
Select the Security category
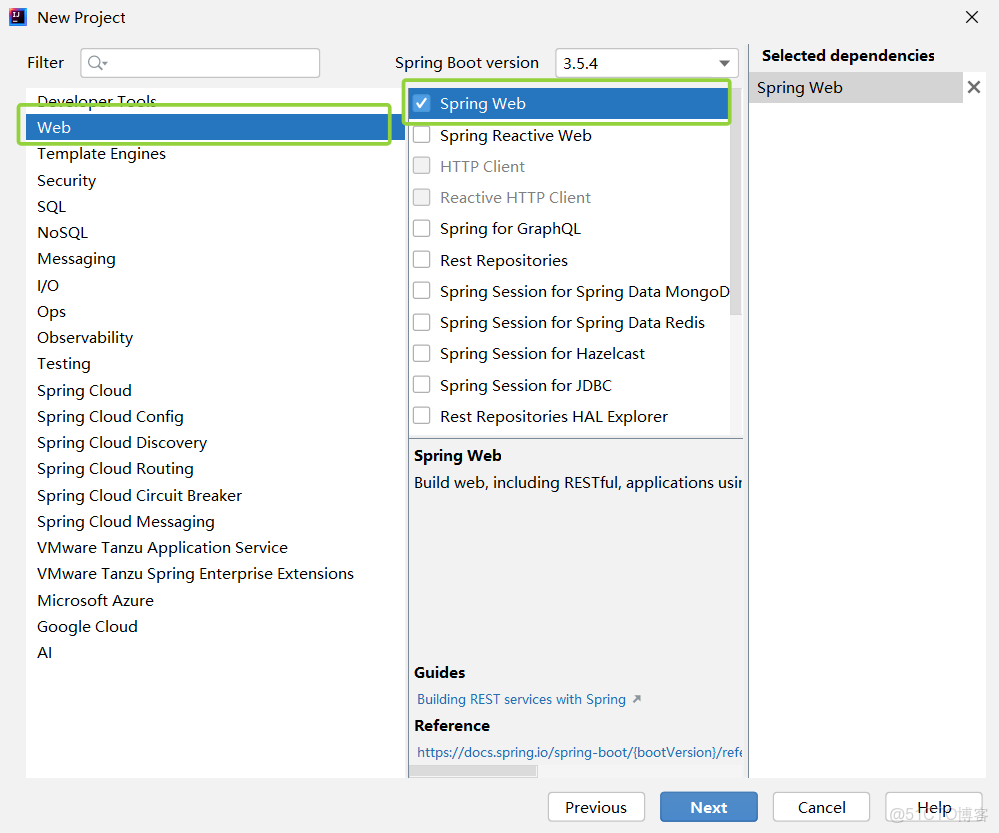66,180
